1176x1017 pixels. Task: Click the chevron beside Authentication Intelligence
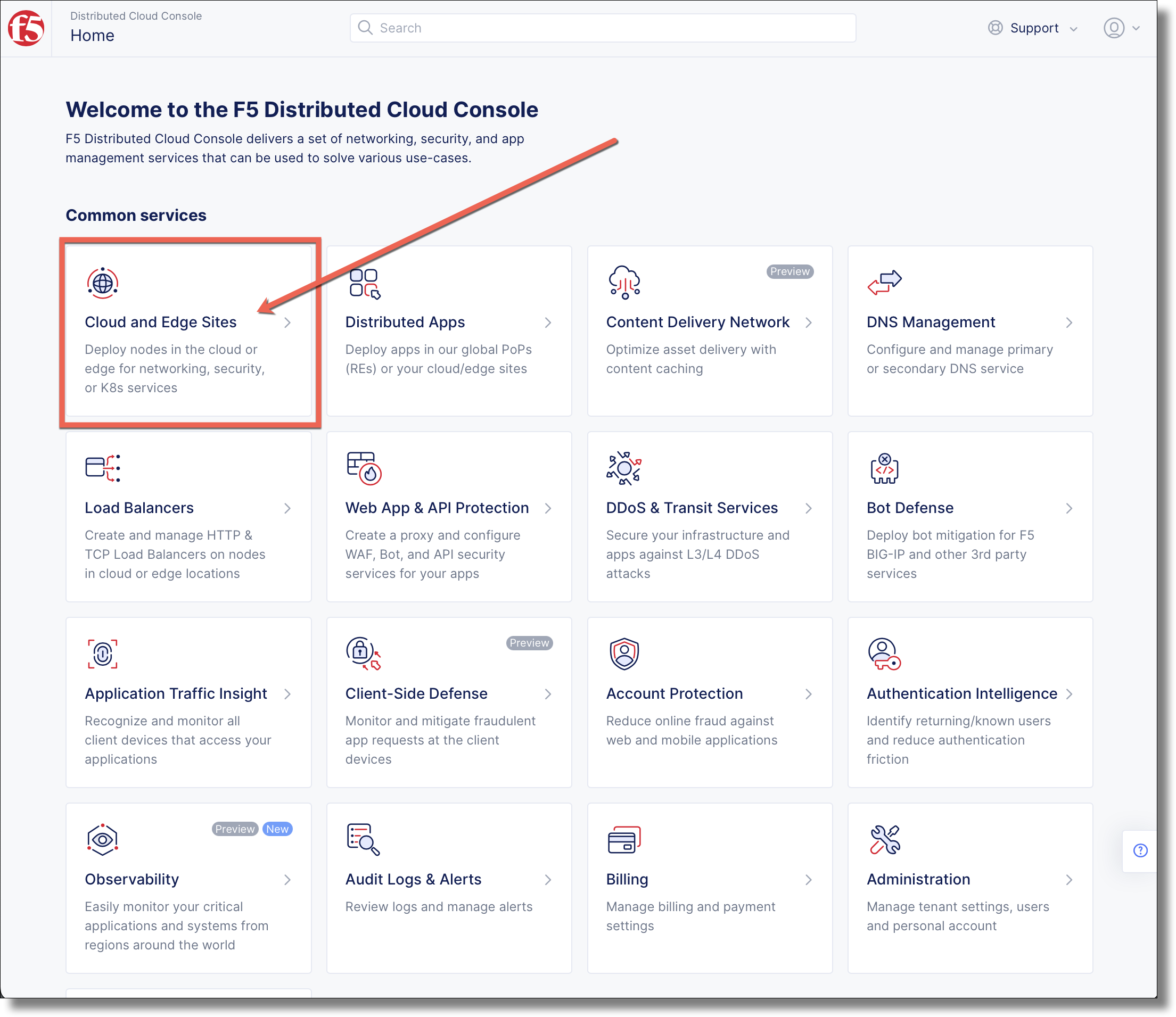point(1070,693)
